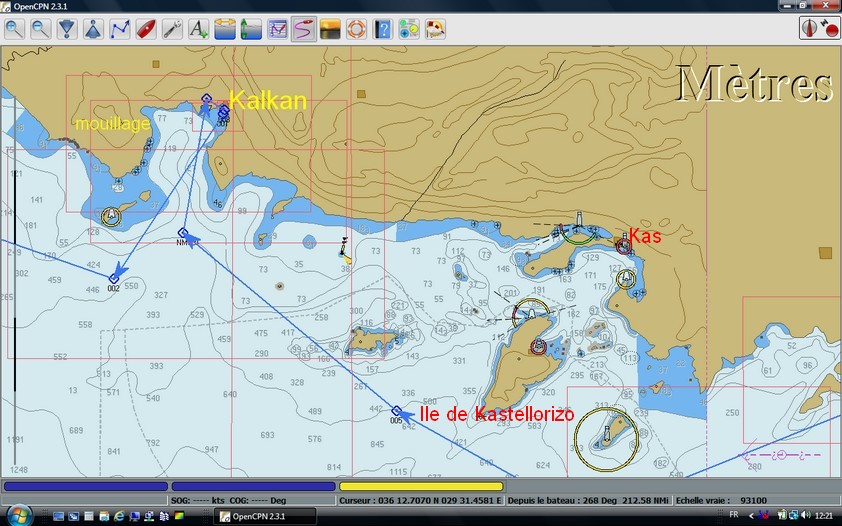Click waypoint 005 on the route
Image resolution: width=842 pixels, height=526 pixels.
[x=397, y=411]
